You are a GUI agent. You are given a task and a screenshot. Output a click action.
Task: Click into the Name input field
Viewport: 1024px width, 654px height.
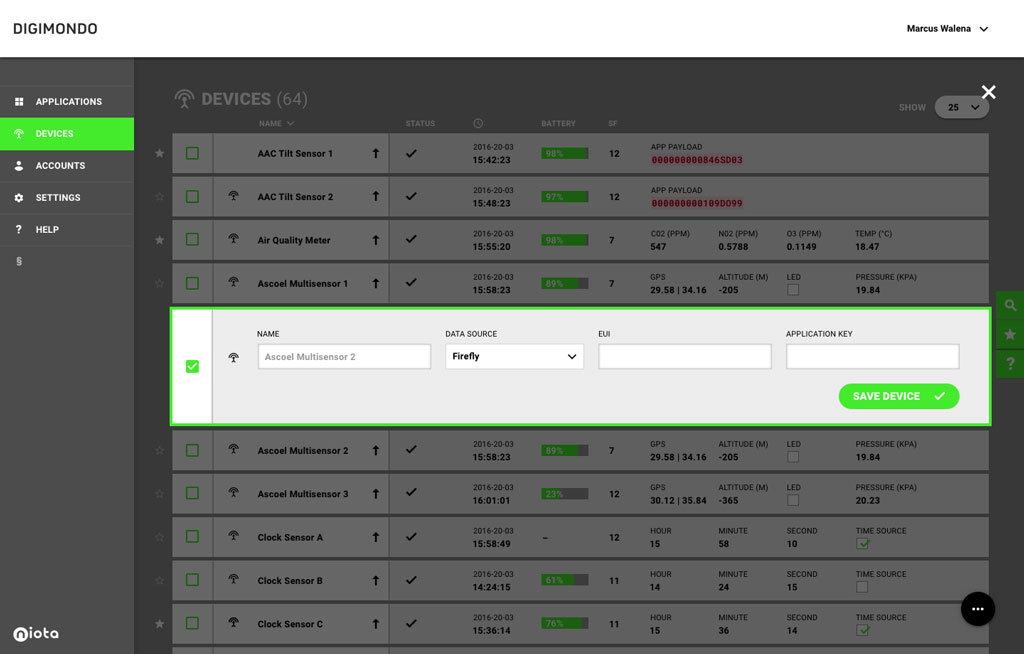point(344,357)
